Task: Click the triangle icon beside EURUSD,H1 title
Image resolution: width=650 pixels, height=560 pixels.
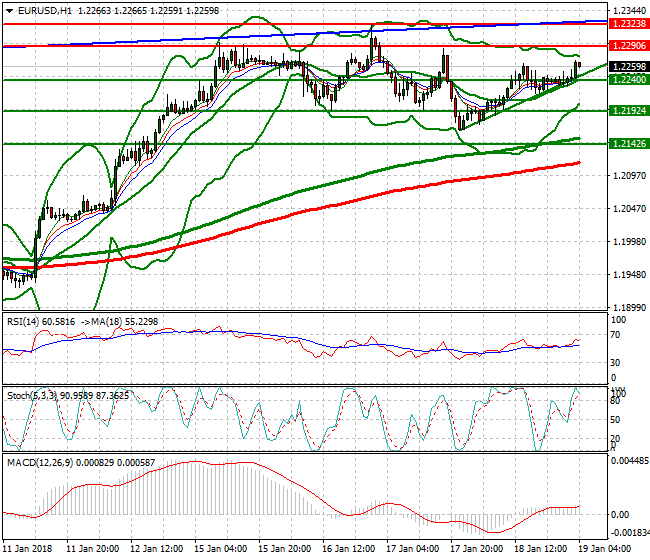Action: tap(9, 9)
